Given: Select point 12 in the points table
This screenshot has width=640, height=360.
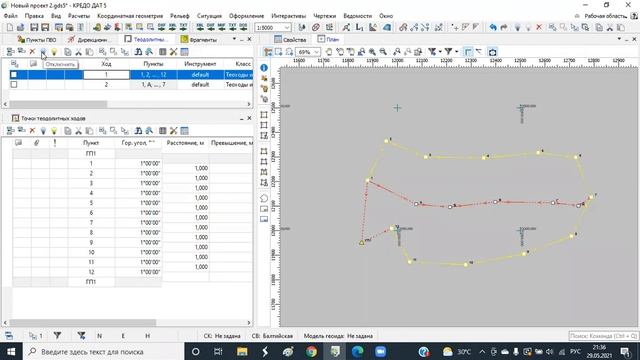Looking at the screenshot, I should click(91, 272).
